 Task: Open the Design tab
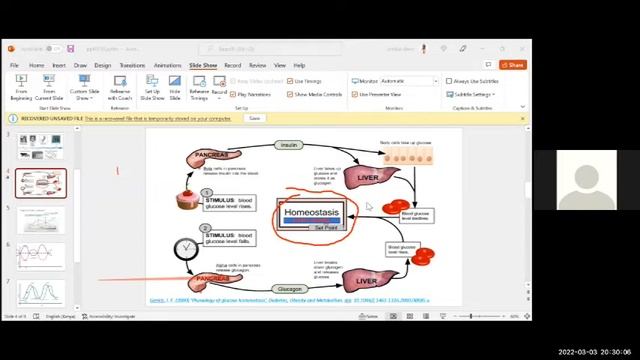pyautogui.click(x=102, y=65)
